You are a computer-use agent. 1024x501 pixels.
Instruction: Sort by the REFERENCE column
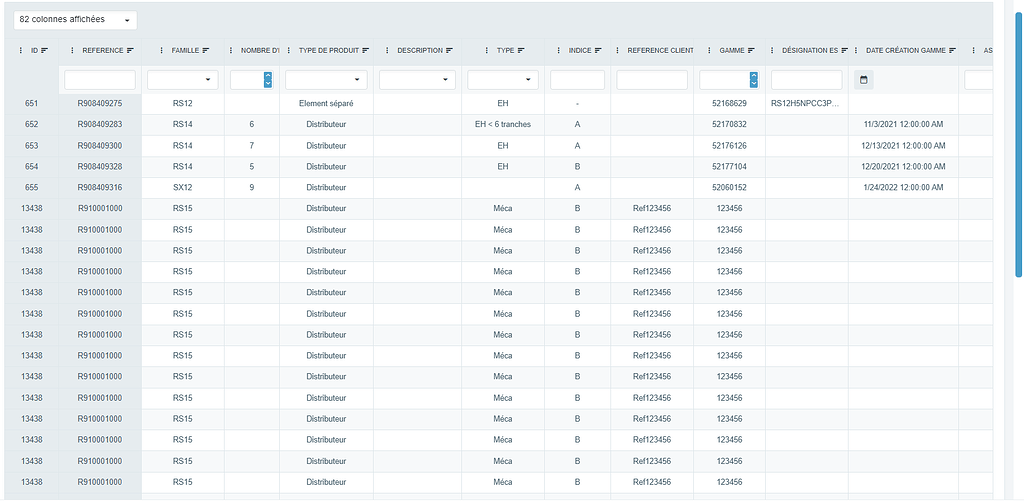130,50
